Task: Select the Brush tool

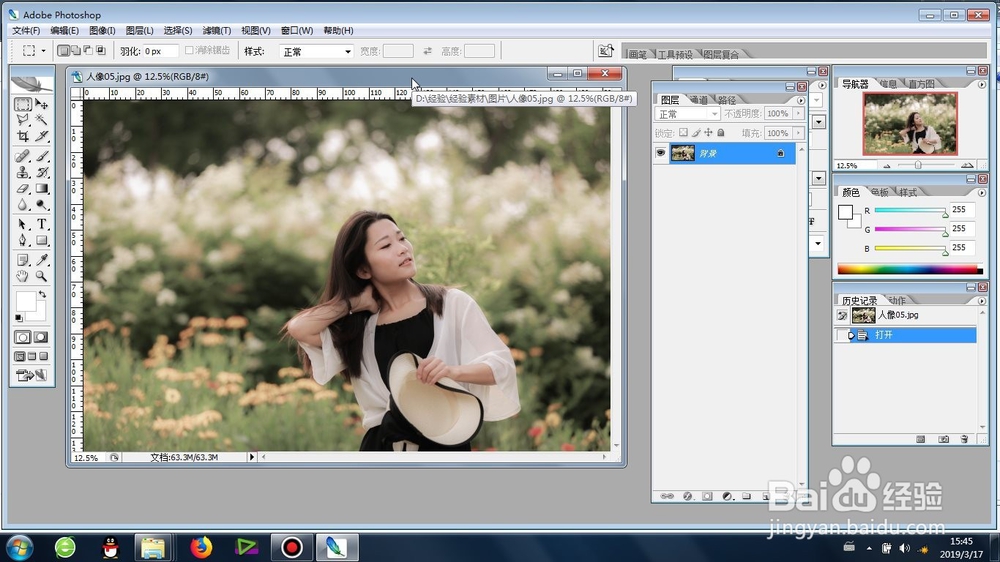Action: tap(41, 156)
